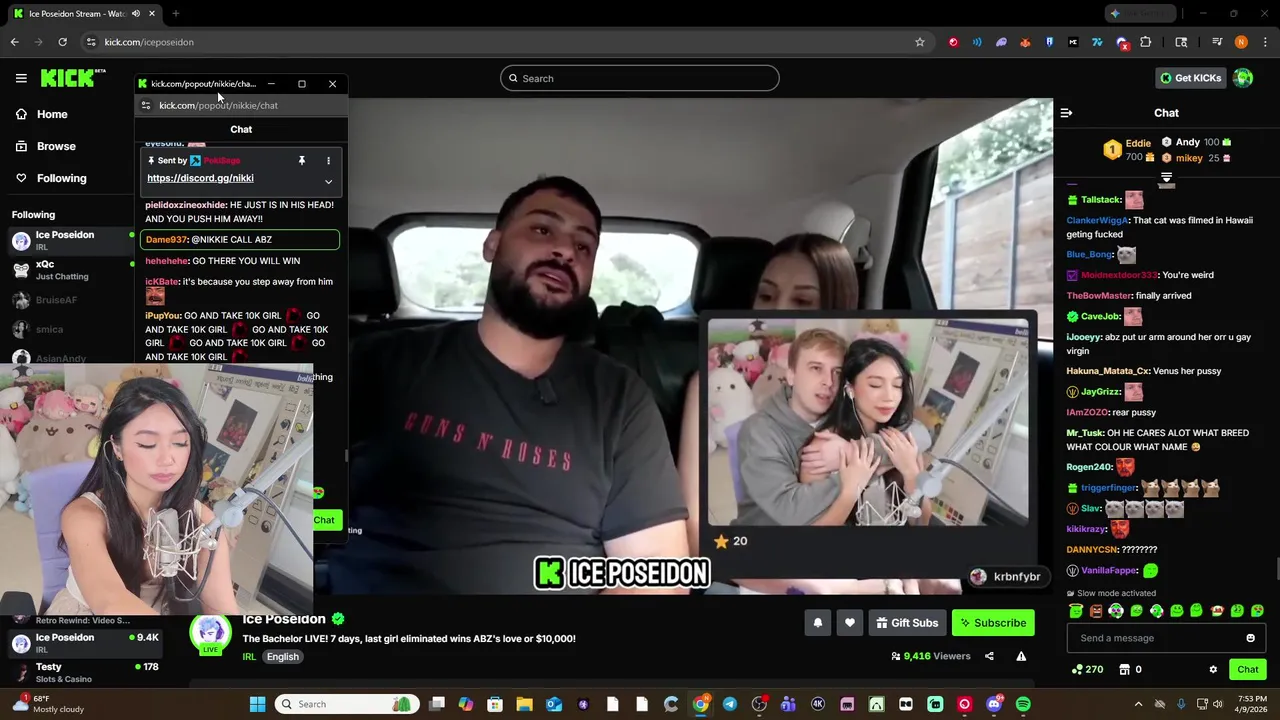Open the user profile avatar menu
Viewport: 1280px width, 720px height.
[1243, 78]
